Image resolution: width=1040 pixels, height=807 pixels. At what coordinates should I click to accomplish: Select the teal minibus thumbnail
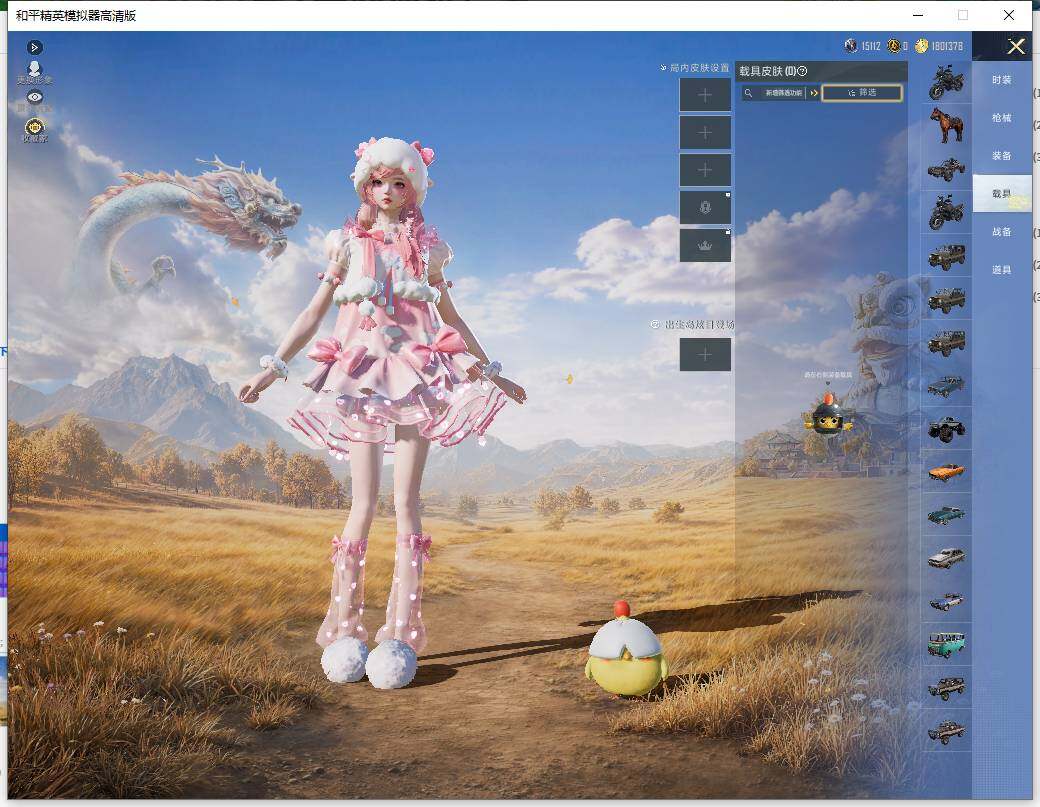pyautogui.click(x=946, y=645)
